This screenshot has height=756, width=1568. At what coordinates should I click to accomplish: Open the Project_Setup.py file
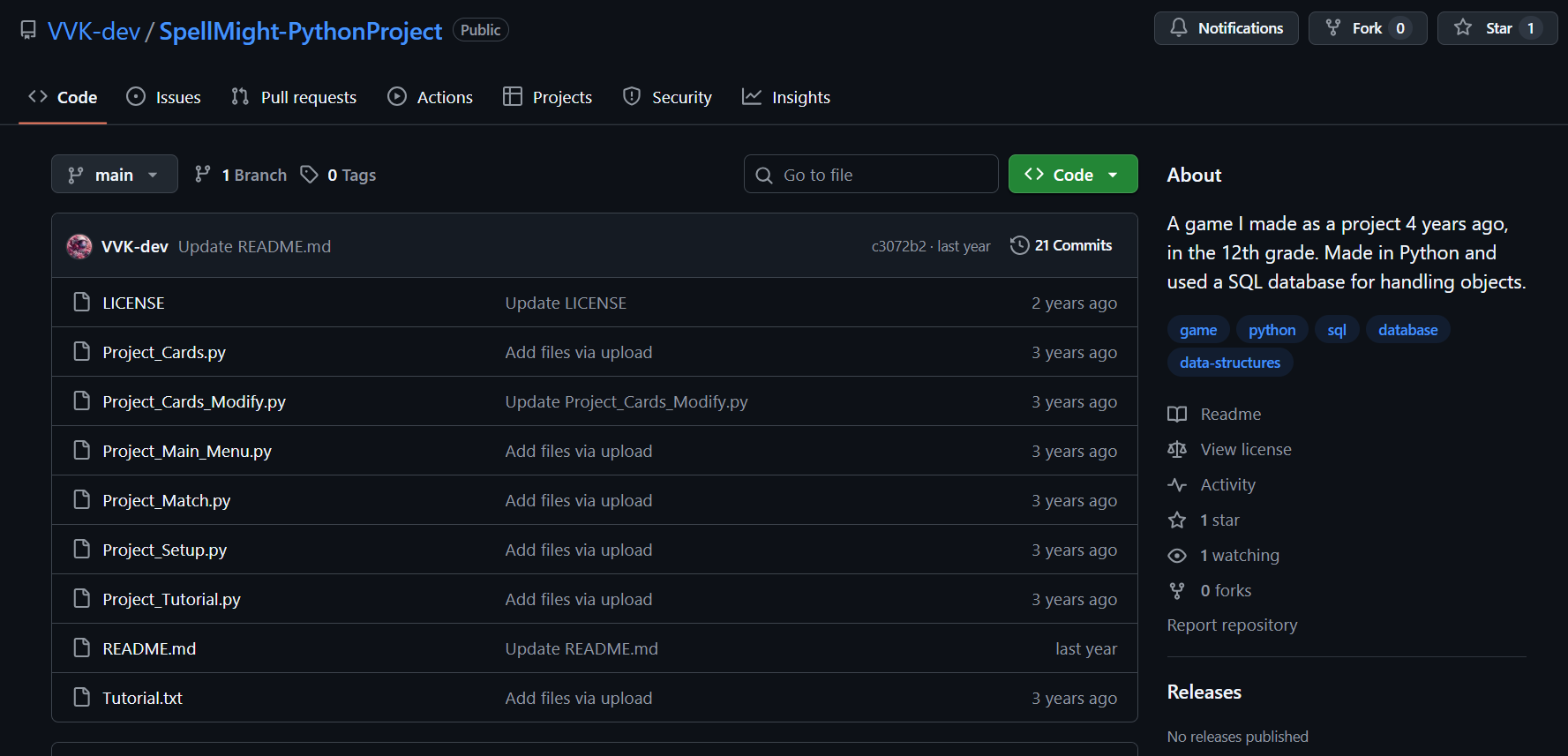tap(164, 550)
